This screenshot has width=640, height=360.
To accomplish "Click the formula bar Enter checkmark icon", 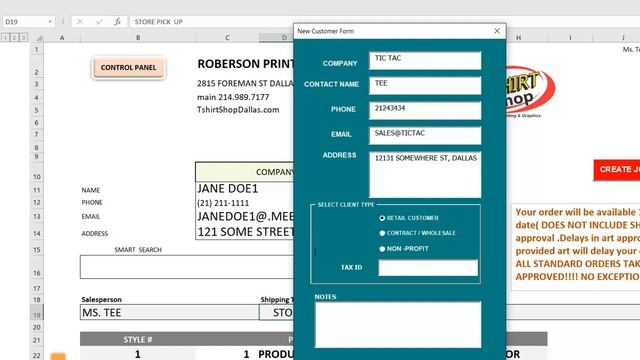I will [99, 22].
